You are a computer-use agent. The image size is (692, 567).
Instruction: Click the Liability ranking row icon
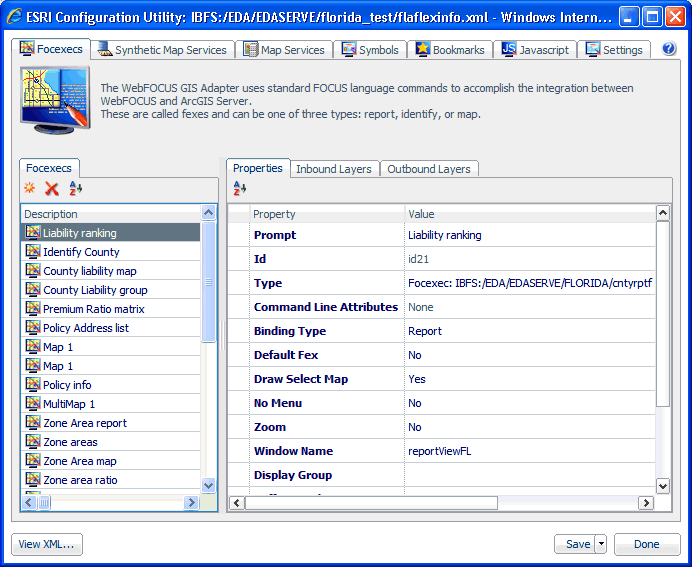pyautogui.click(x=33, y=232)
